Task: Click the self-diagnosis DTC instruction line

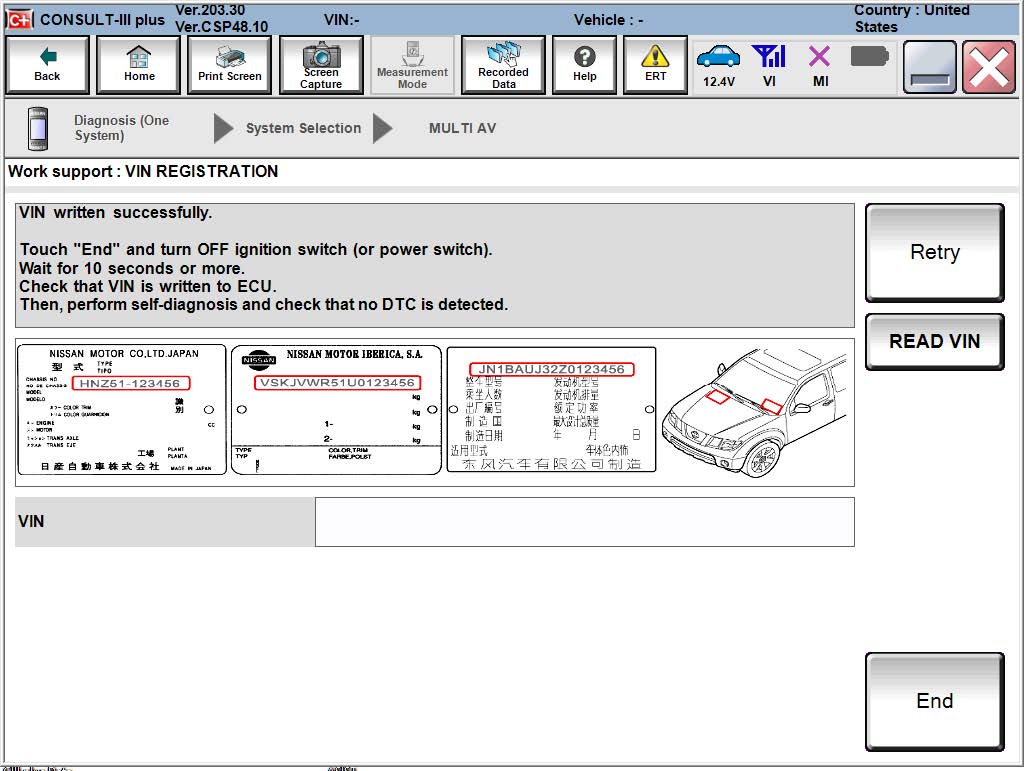Action: [x=264, y=305]
